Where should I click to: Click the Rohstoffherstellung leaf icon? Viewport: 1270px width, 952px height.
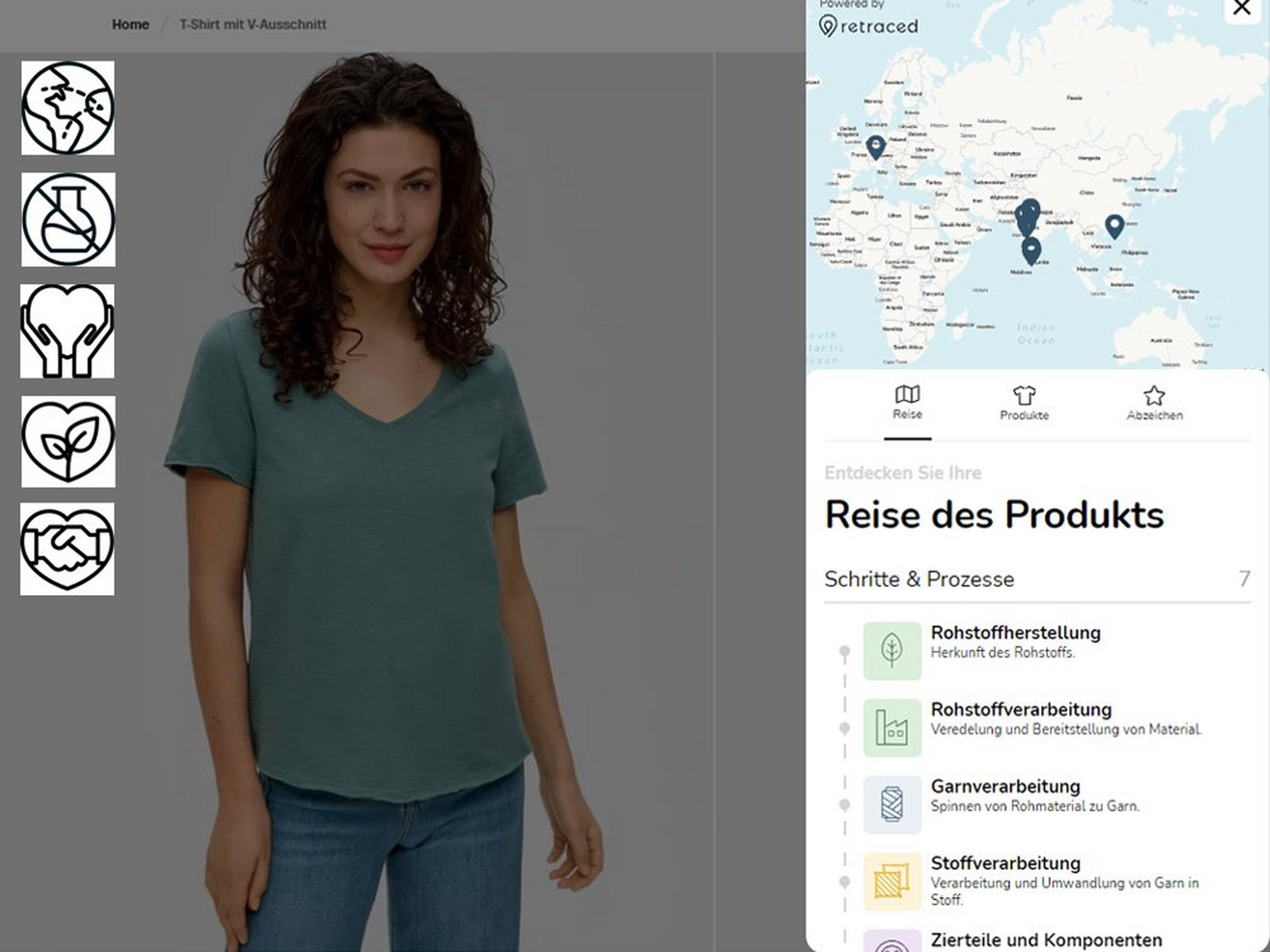[892, 651]
